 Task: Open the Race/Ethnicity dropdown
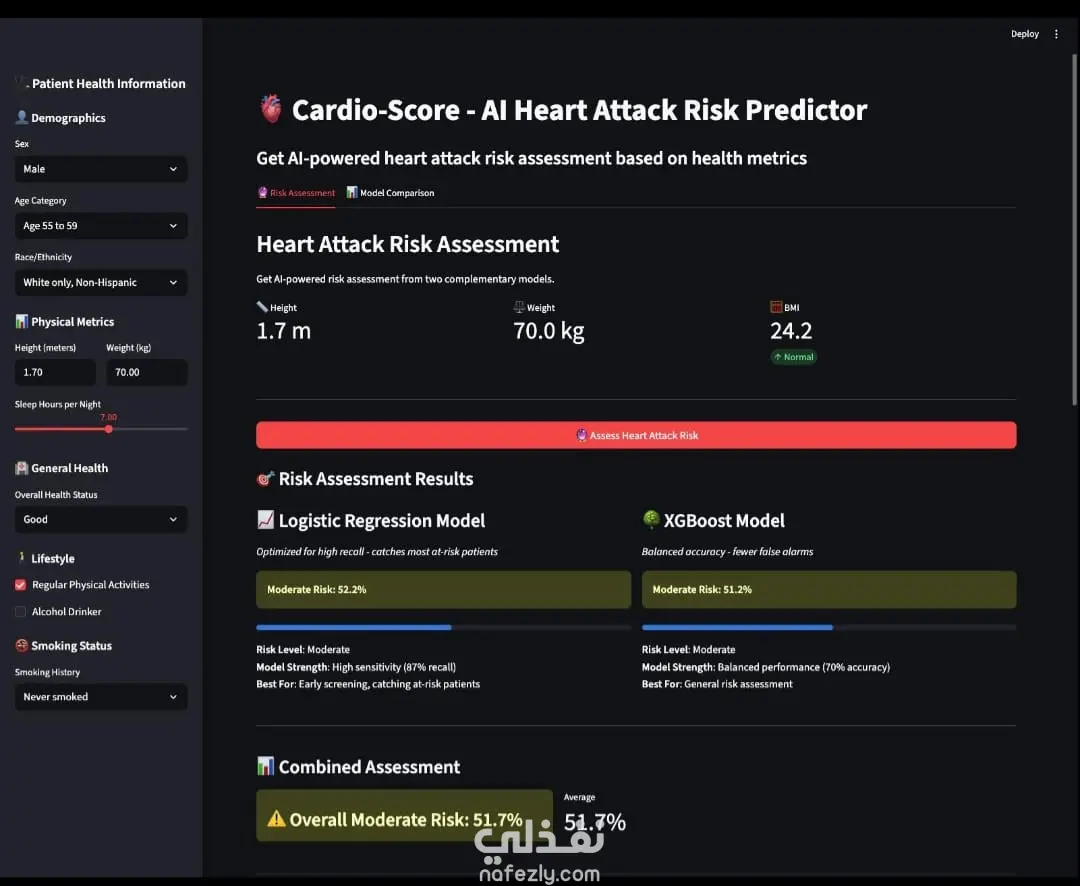tap(101, 282)
